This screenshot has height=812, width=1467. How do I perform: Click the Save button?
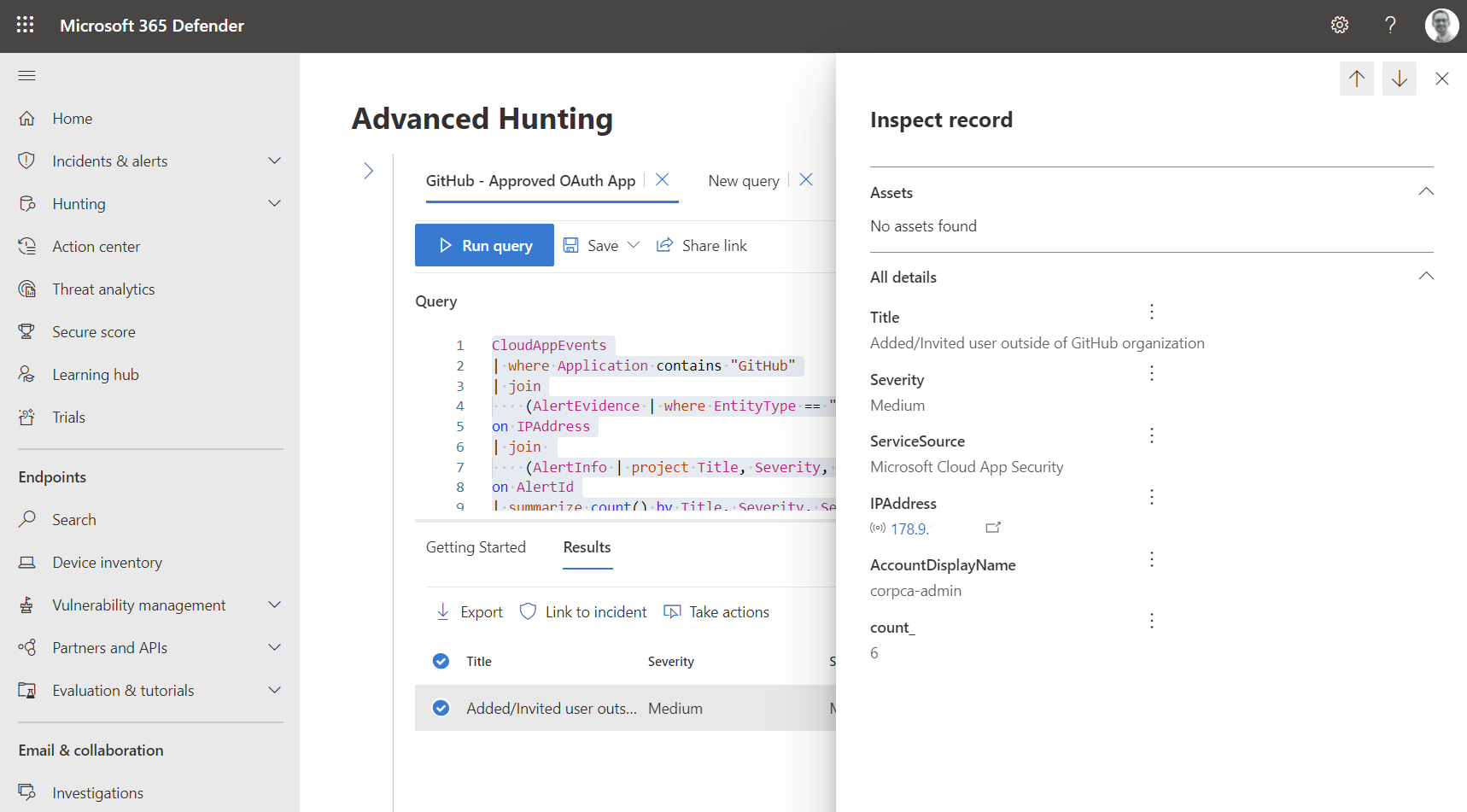(591, 245)
